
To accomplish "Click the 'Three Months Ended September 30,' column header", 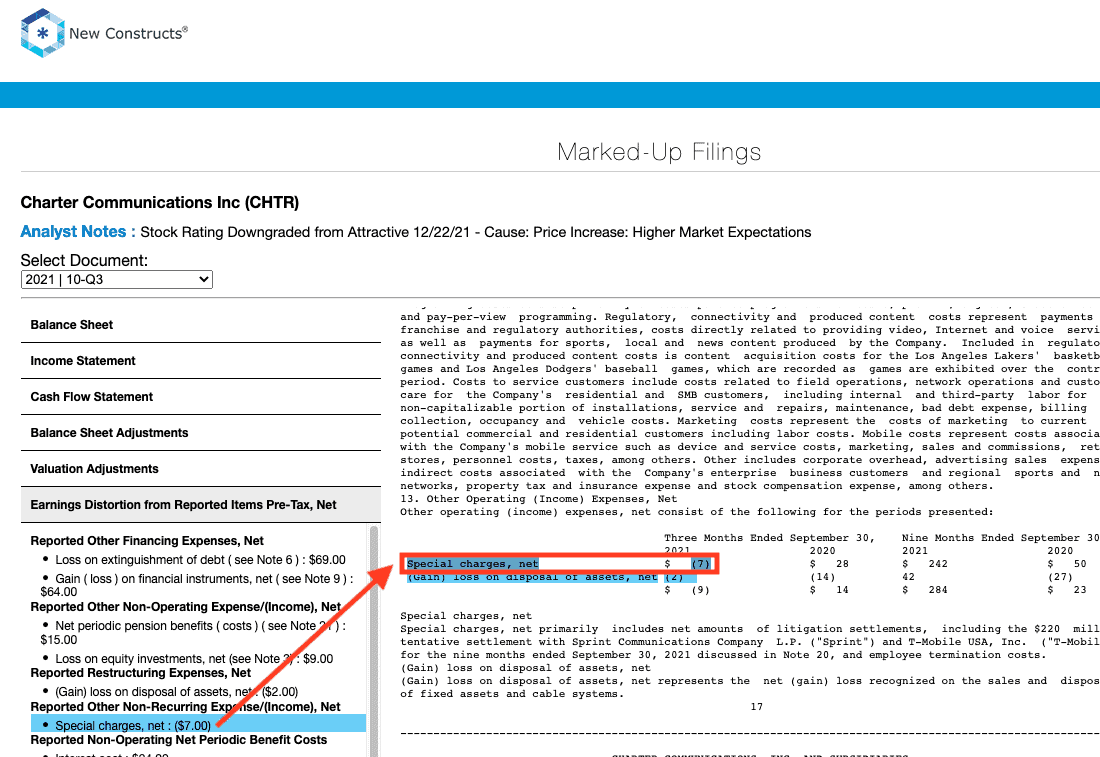I will [770, 537].
